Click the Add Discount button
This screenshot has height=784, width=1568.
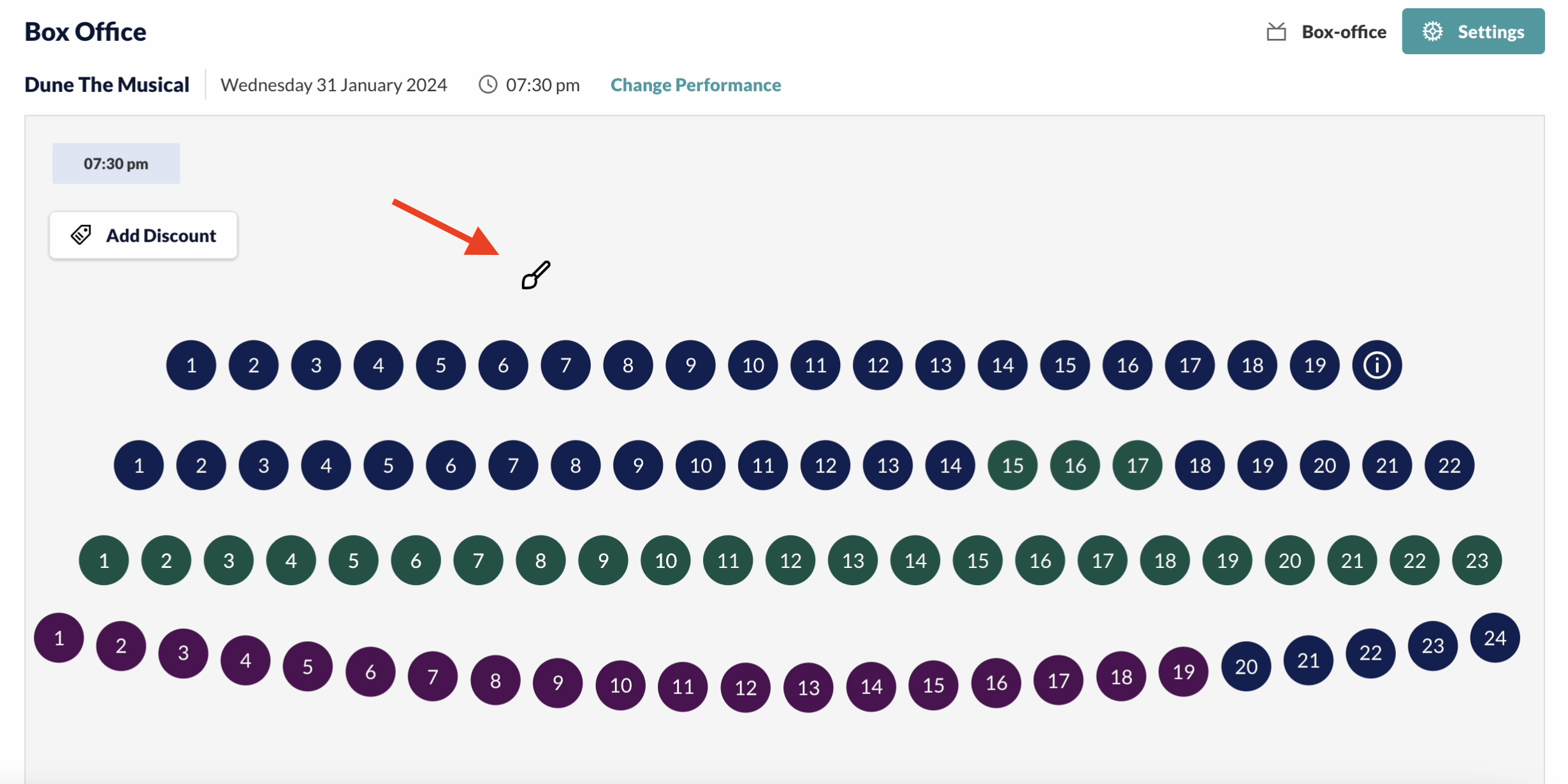(x=143, y=235)
